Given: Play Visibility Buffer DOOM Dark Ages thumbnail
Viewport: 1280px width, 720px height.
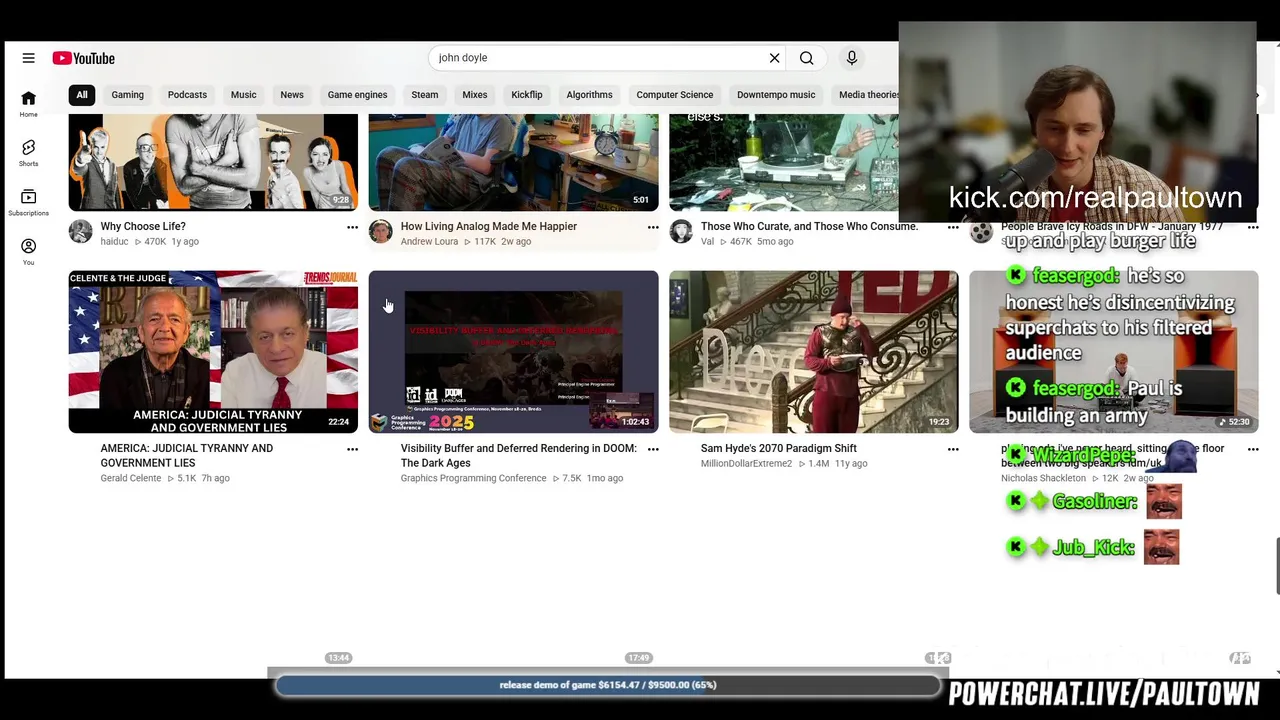Looking at the screenshot, I should tap(513, 352).
